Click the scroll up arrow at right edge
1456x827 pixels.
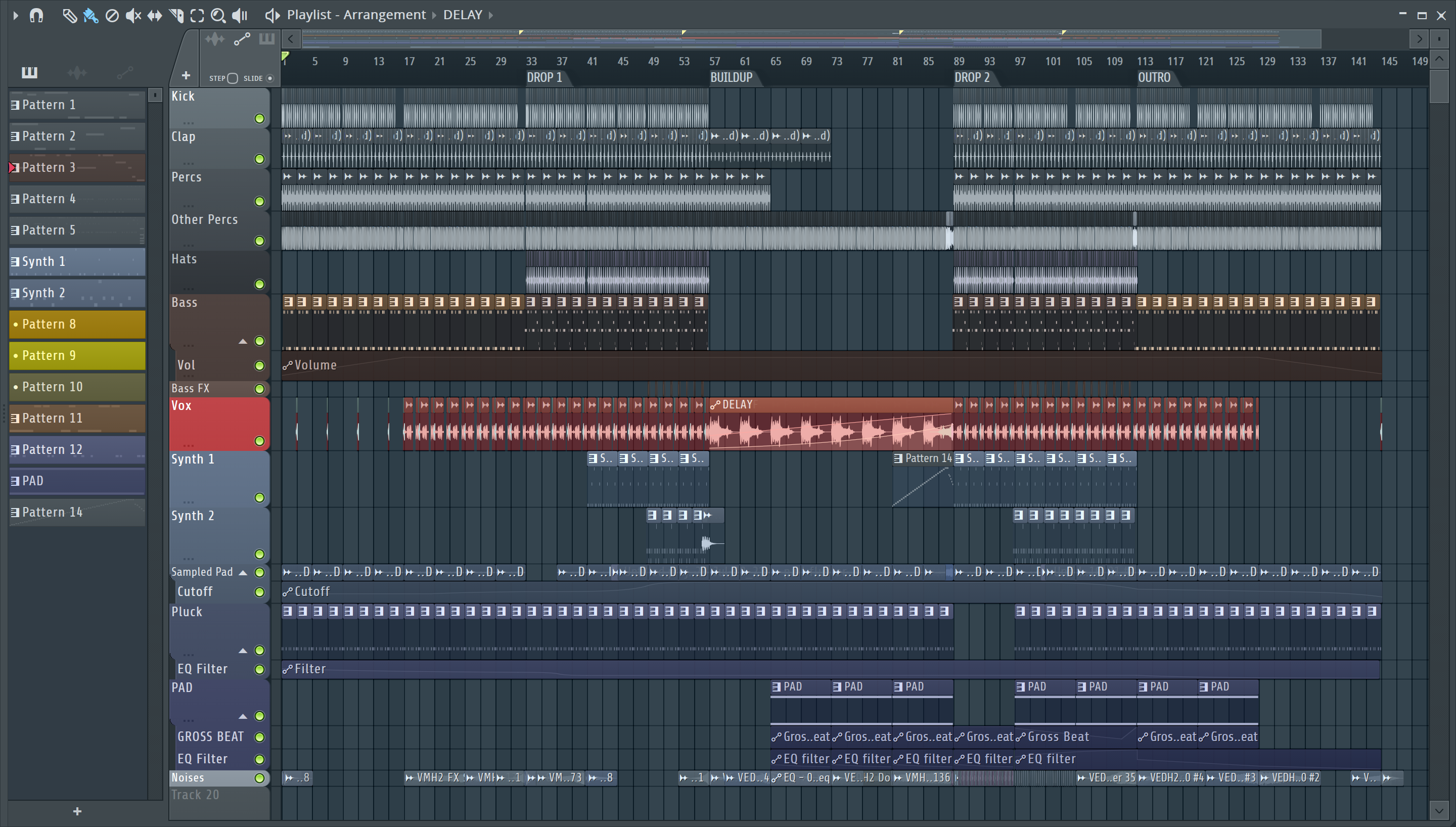coord(1438,59)
